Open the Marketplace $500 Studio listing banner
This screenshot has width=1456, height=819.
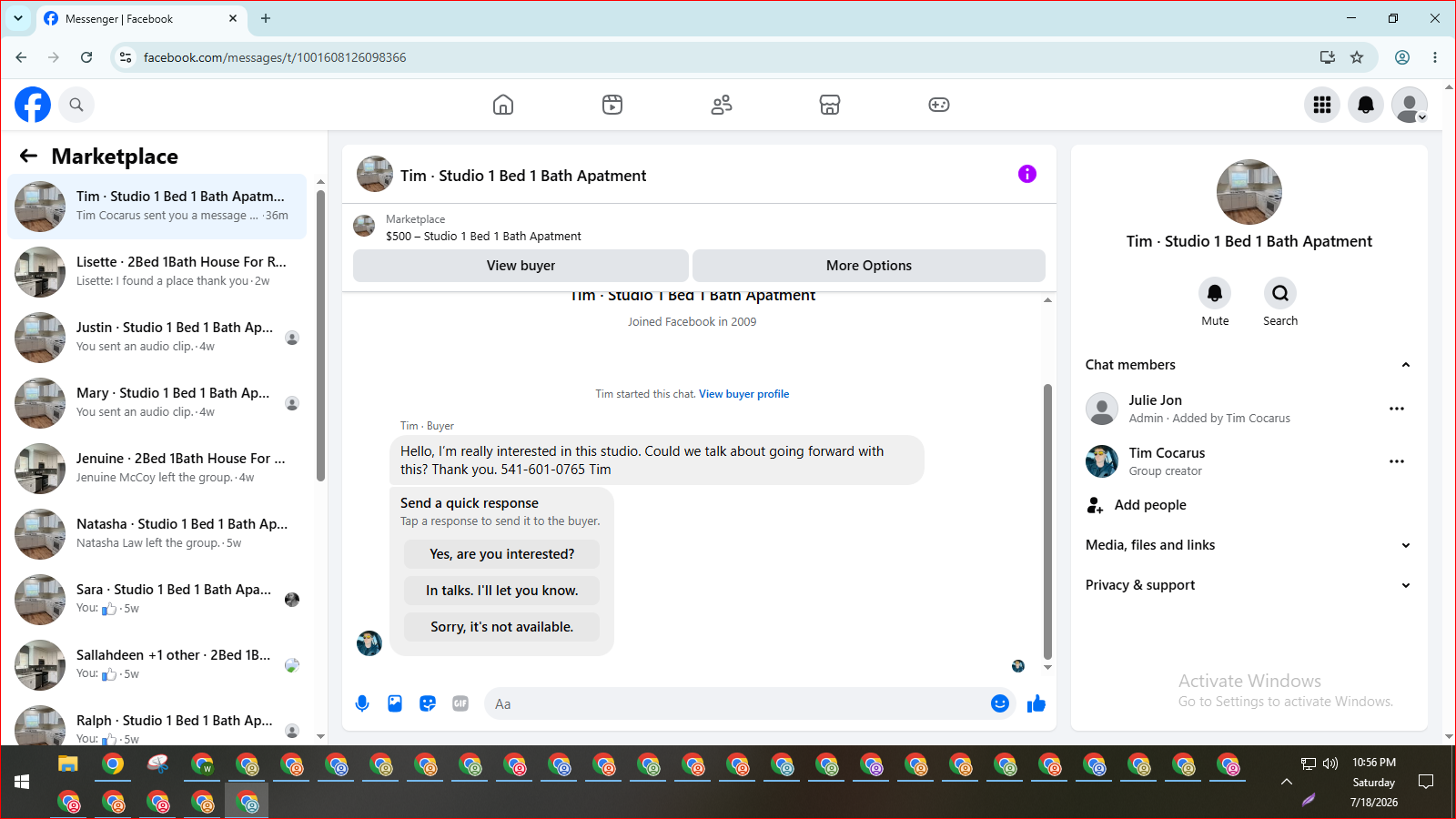click(x=699, y=227)
